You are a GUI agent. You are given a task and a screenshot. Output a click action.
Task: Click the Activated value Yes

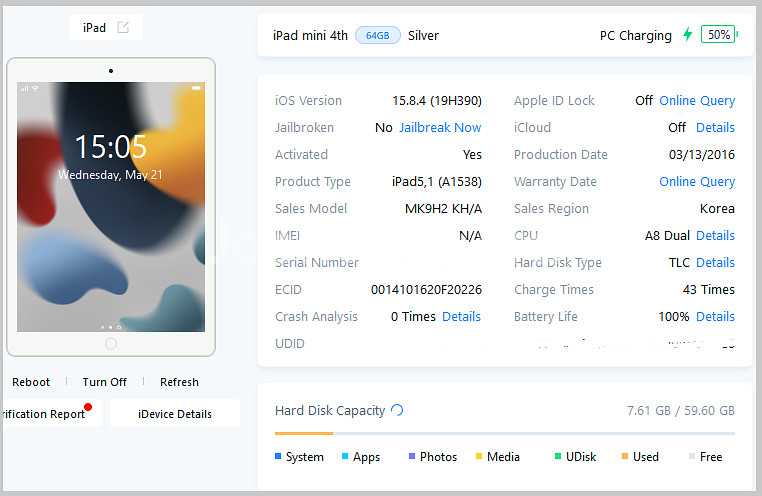point(472,154)
